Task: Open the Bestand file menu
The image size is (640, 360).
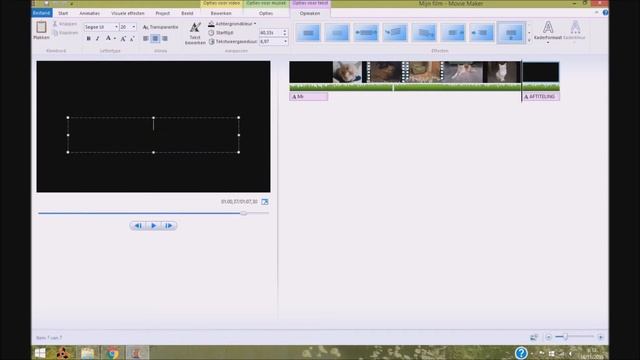Action: [42, 13]
